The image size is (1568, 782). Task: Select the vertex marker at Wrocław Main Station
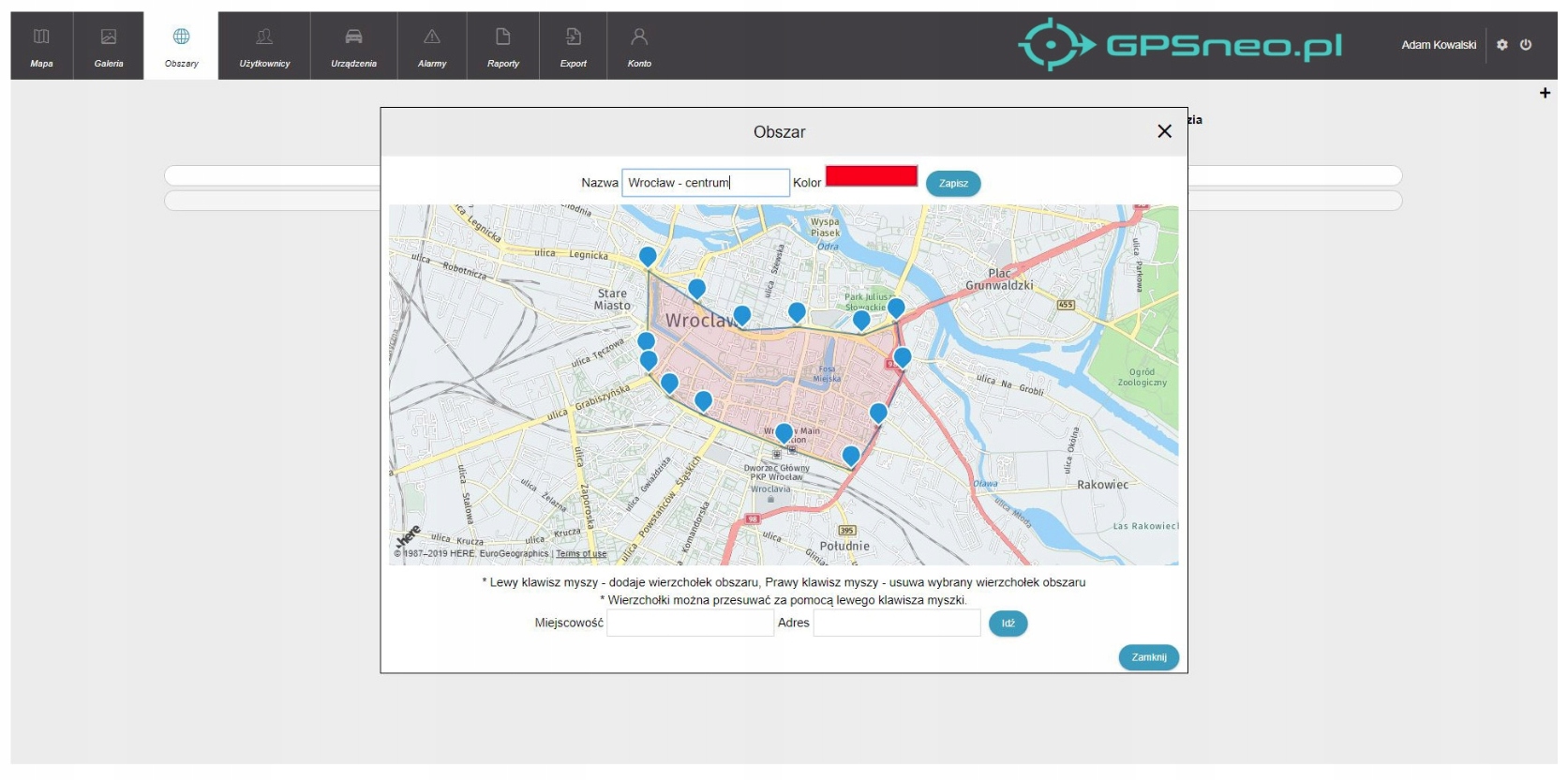click(x=784, y=434)
